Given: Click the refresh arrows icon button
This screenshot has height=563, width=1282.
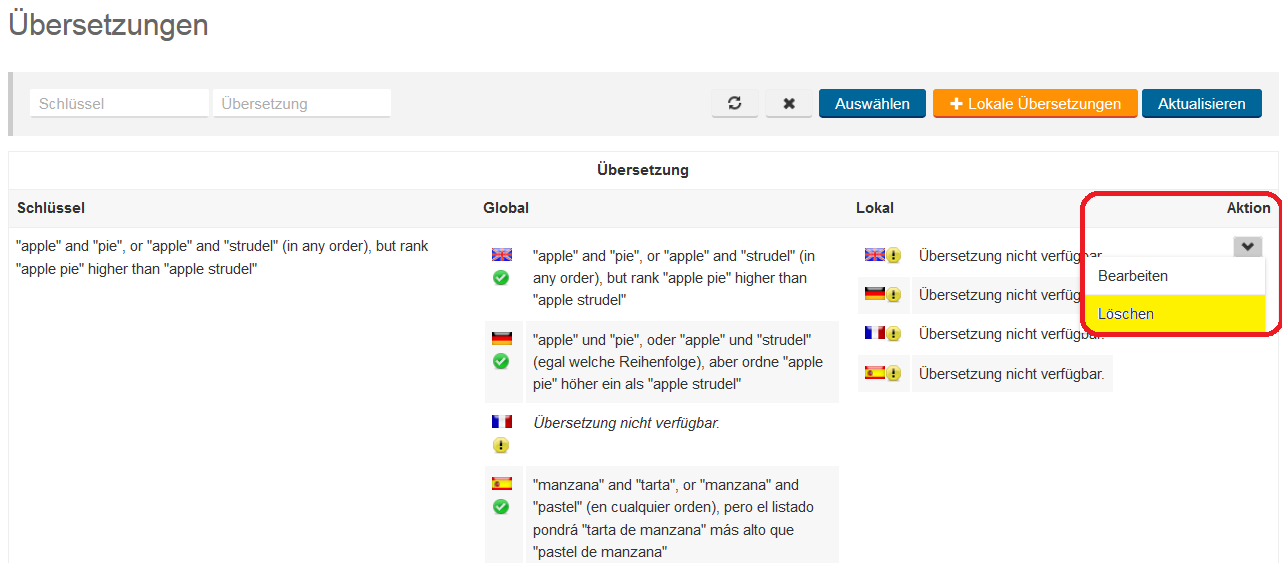Looking at the screenshot, I should (735, 104).
